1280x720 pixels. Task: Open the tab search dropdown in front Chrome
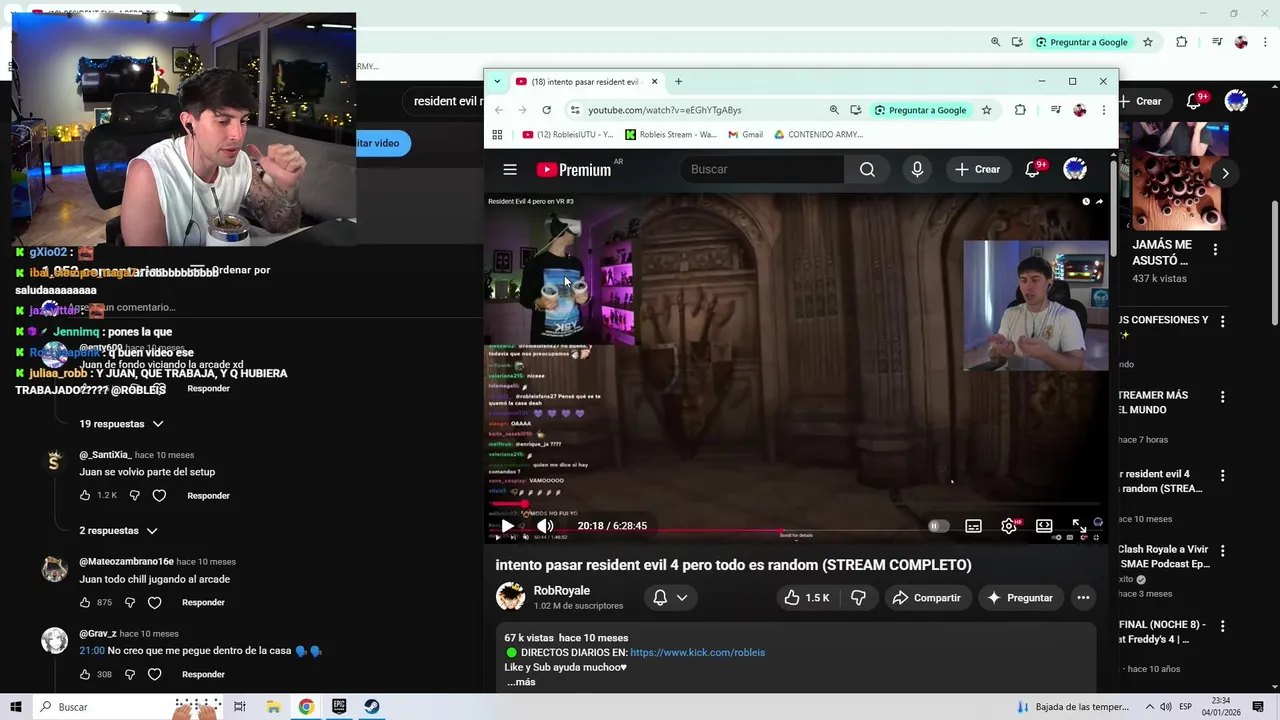click(497, 82)
